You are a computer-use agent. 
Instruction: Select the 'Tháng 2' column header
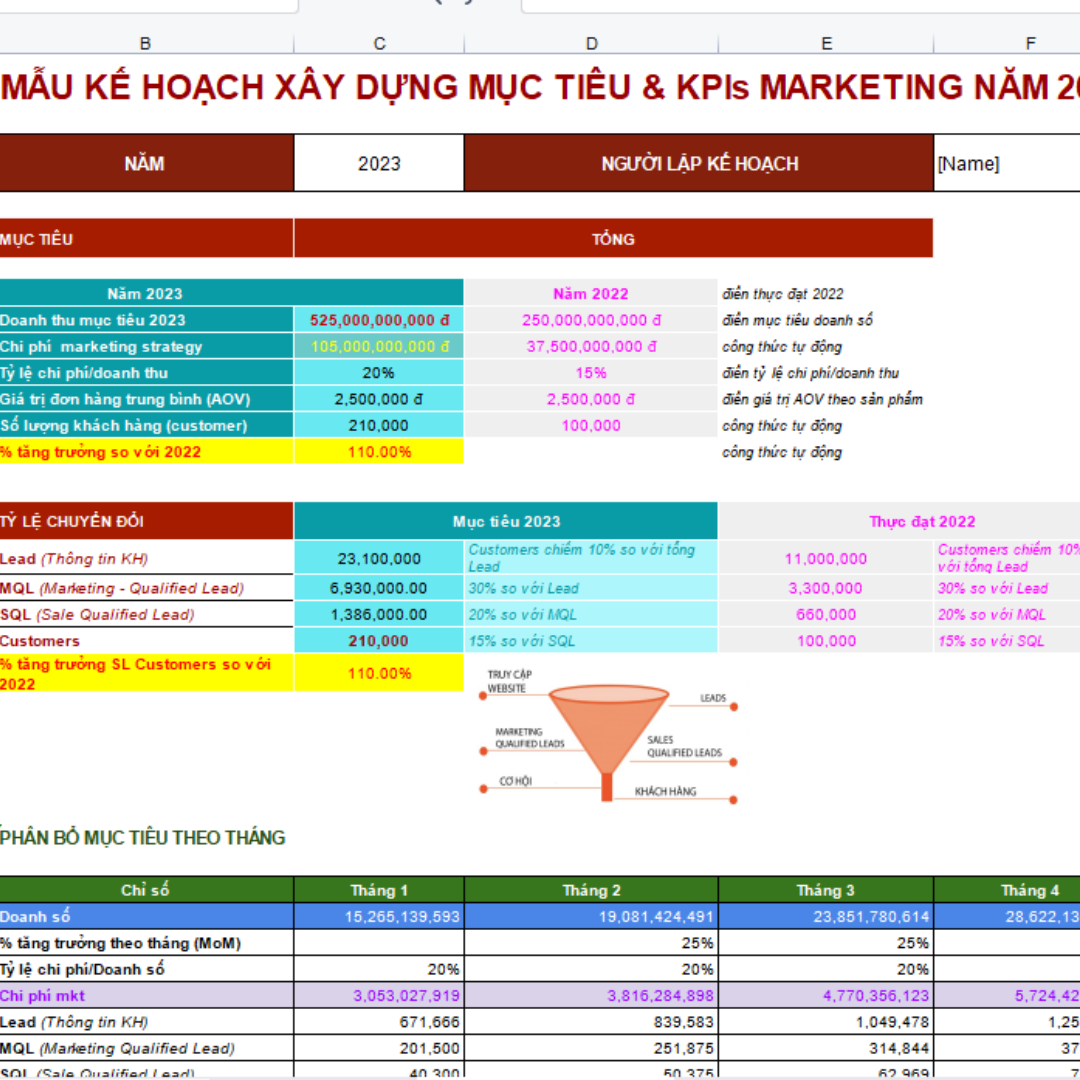coord(591,890)
